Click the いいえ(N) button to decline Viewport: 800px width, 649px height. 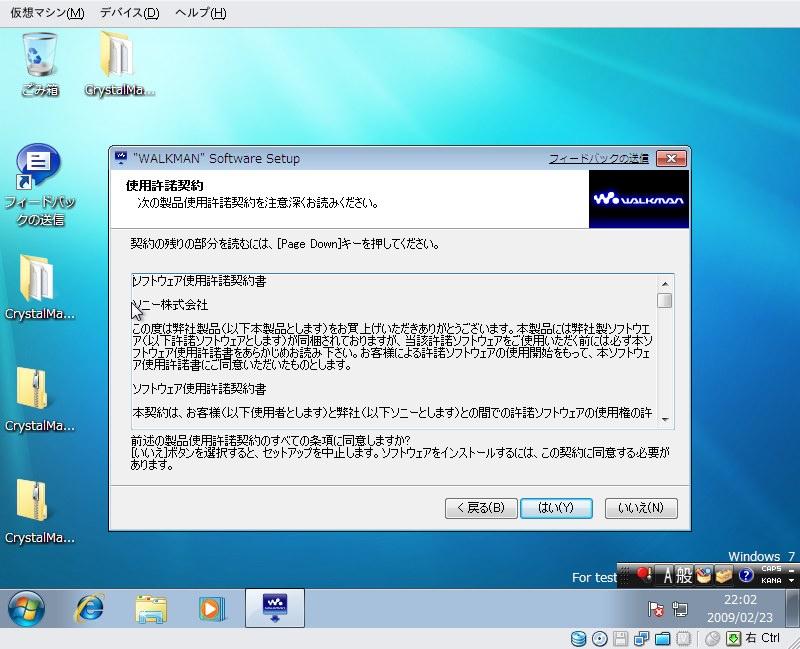click(x=641, y=508)
